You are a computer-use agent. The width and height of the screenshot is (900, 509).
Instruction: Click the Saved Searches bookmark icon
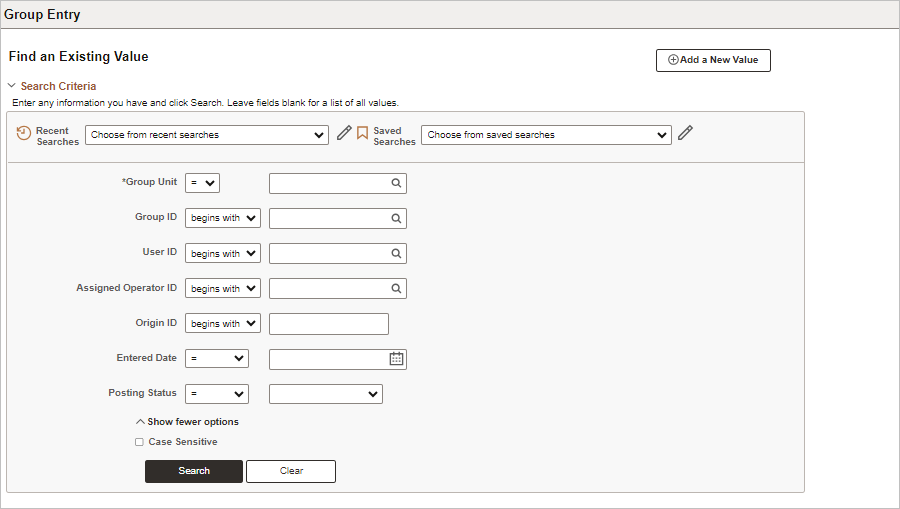[x=362, y=133]
